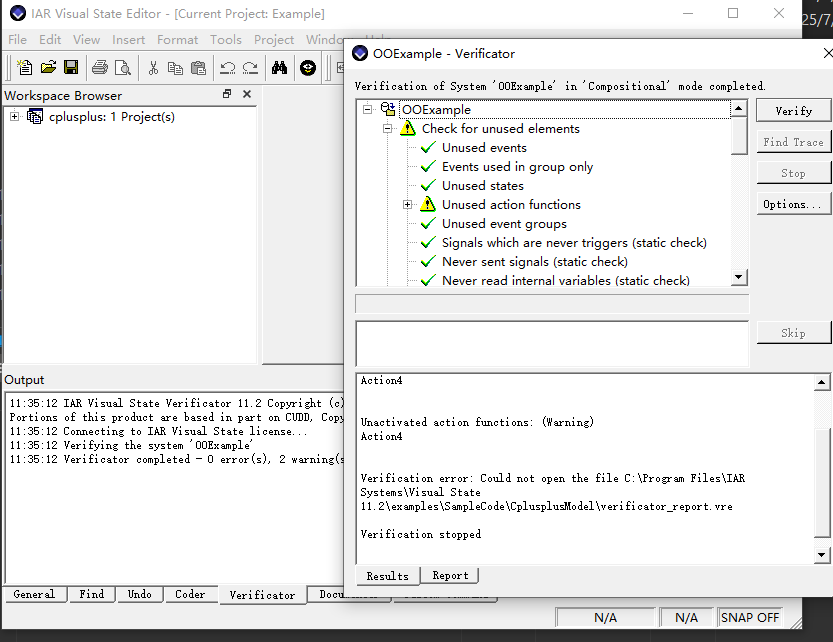Expand the cplusplus workspace node
833x642 pixels.
click(x=14, y=116)
